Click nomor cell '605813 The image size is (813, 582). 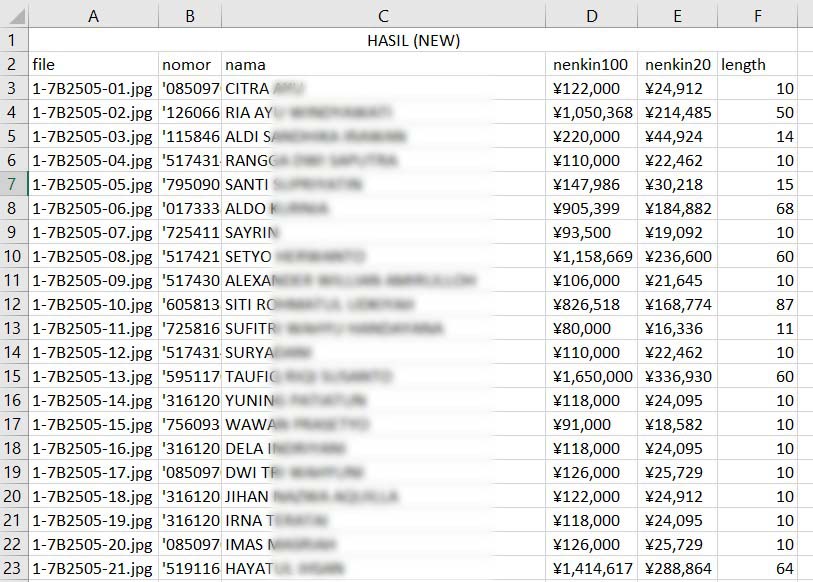(190, 304)
